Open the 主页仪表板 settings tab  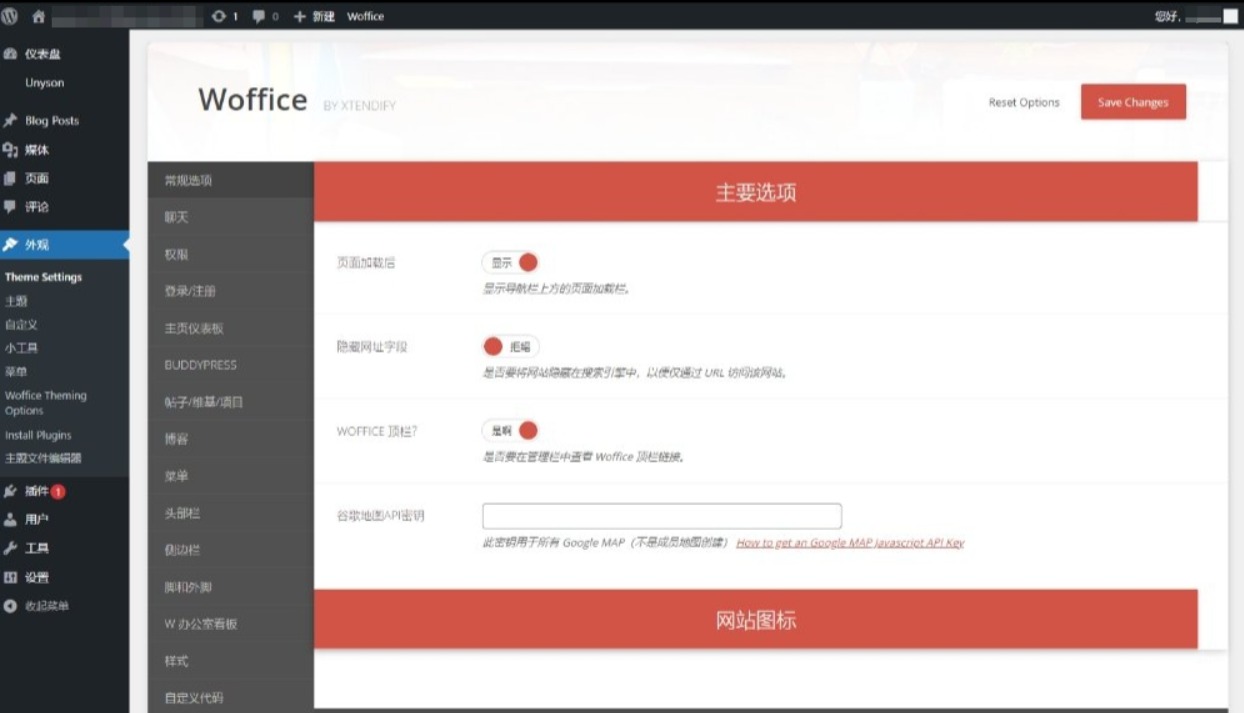231,328
